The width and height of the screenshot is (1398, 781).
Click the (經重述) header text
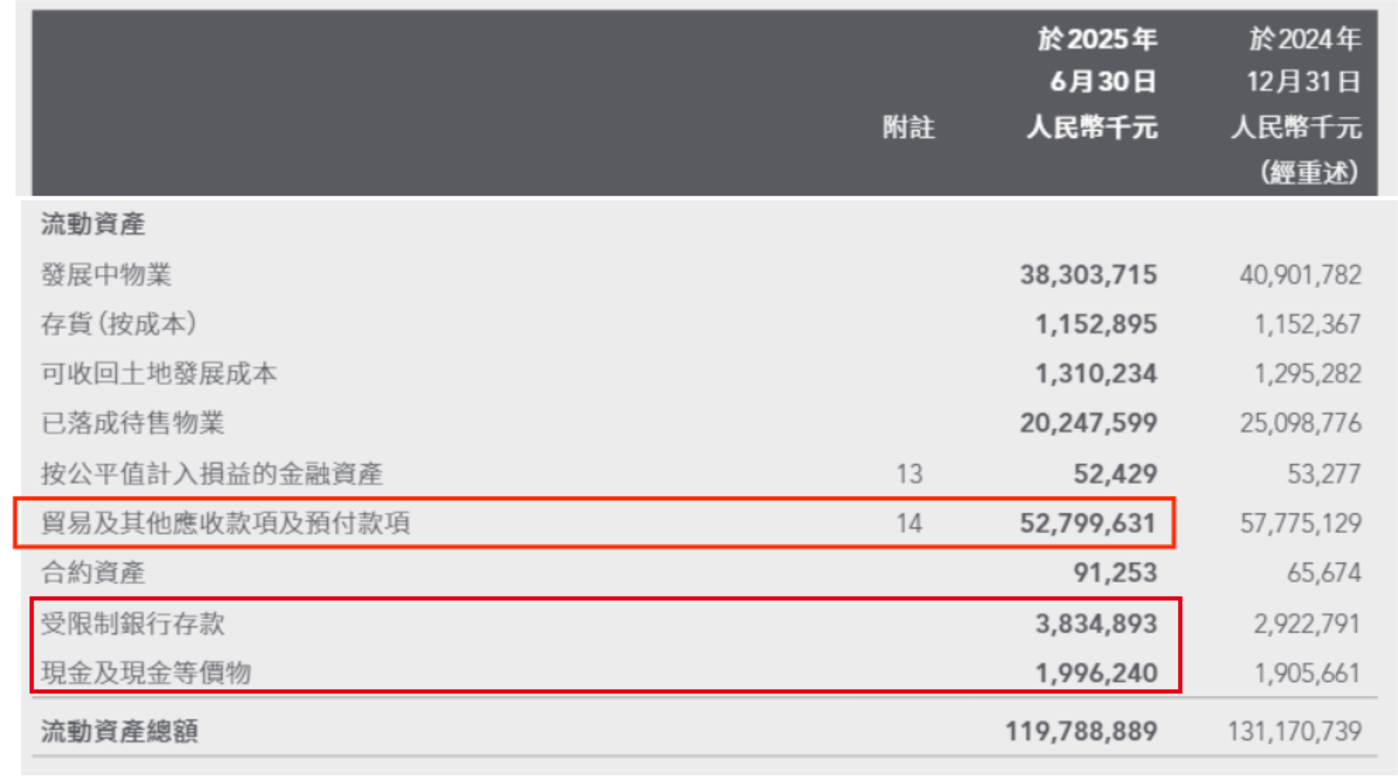point(1310,172)
